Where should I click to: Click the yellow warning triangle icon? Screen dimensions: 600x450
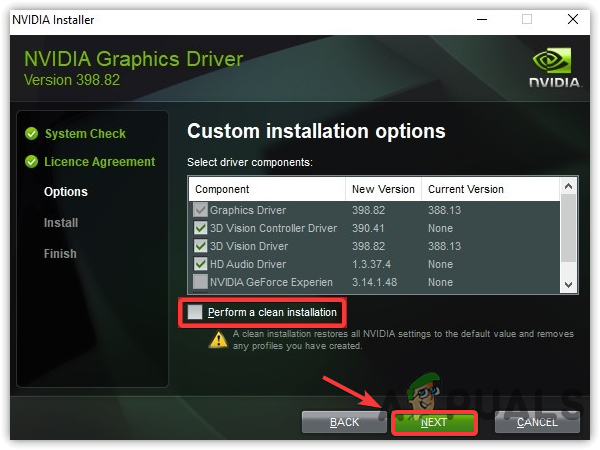[218, 339]
